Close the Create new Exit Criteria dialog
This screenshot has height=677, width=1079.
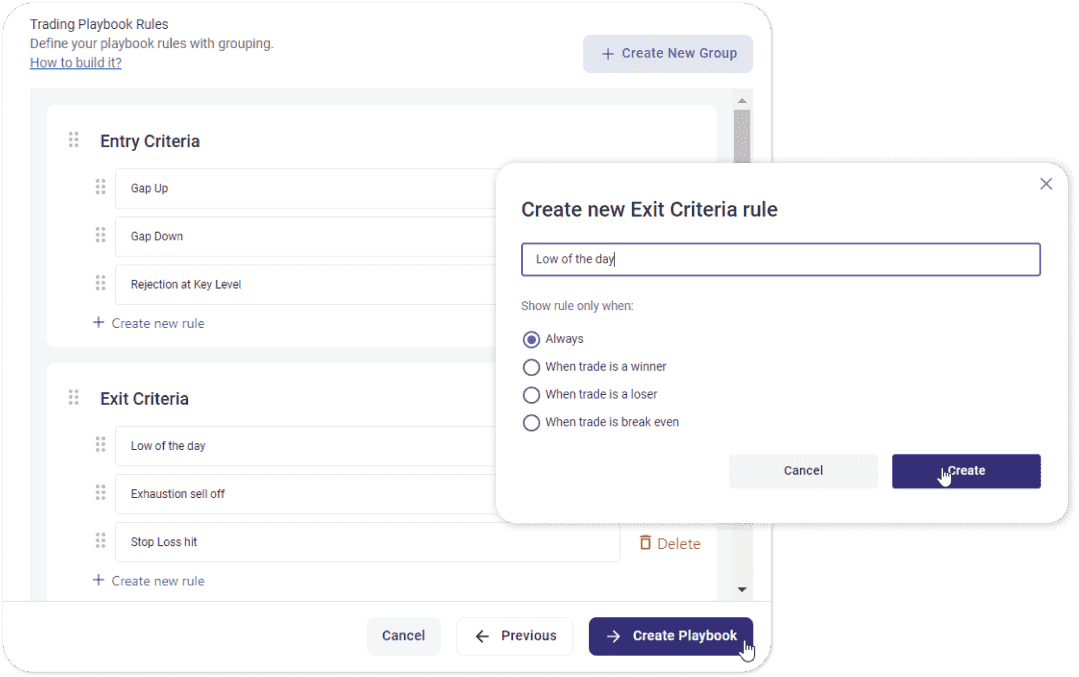pyautogui.click(x=1046, y=184)
